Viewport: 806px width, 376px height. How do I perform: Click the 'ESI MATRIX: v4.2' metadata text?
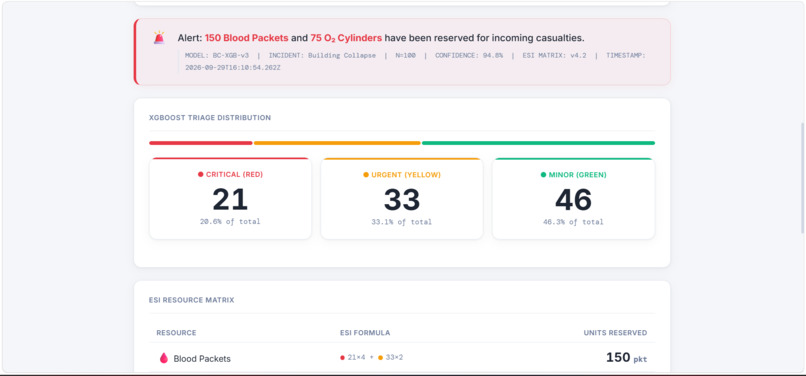[554, 55]
